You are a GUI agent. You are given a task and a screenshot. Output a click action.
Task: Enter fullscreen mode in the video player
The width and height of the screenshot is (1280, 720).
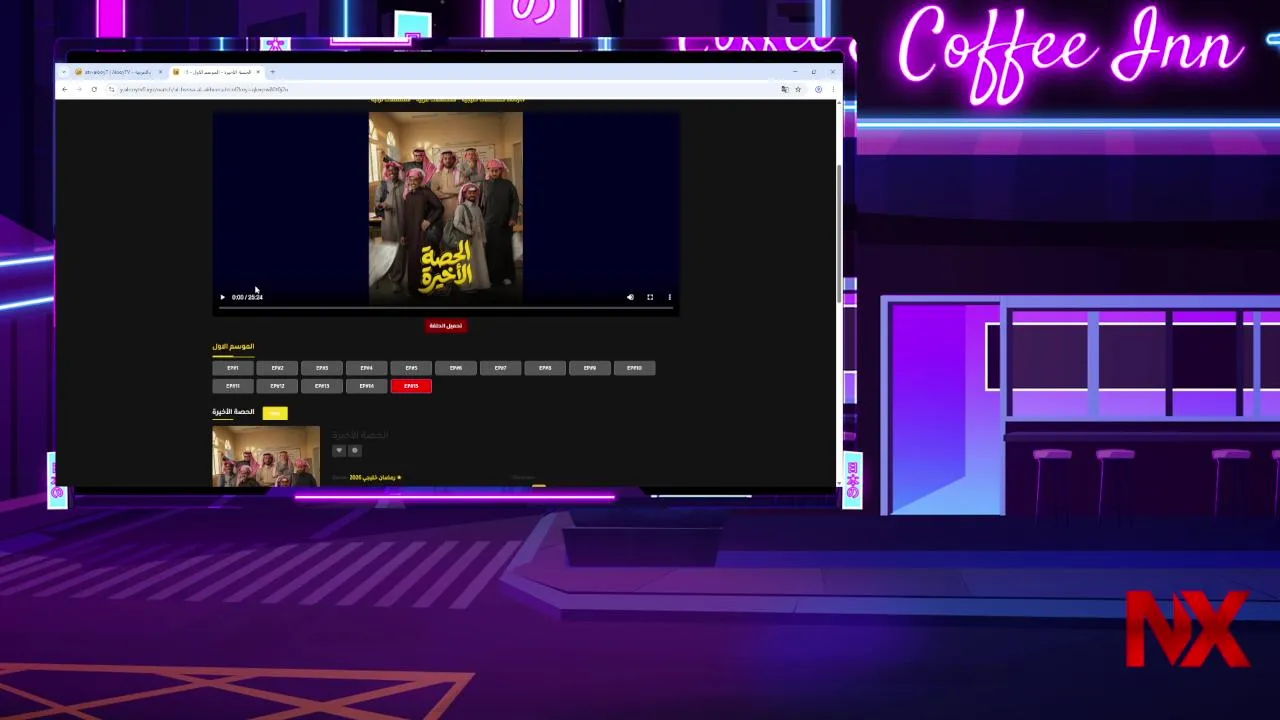(x=650, y=297)
